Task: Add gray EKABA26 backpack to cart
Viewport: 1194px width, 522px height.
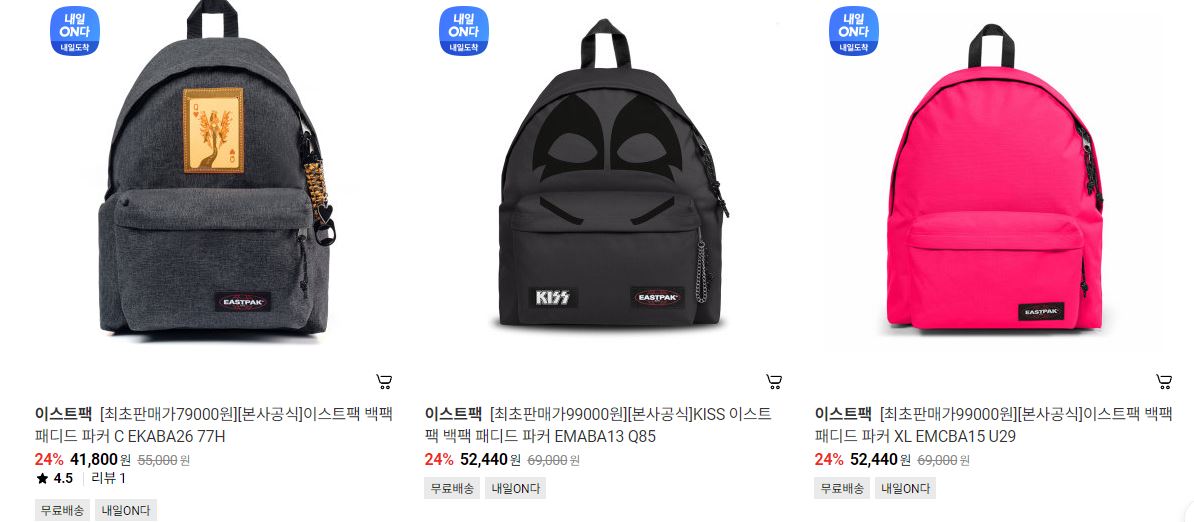Action: [x=385, y=381]
